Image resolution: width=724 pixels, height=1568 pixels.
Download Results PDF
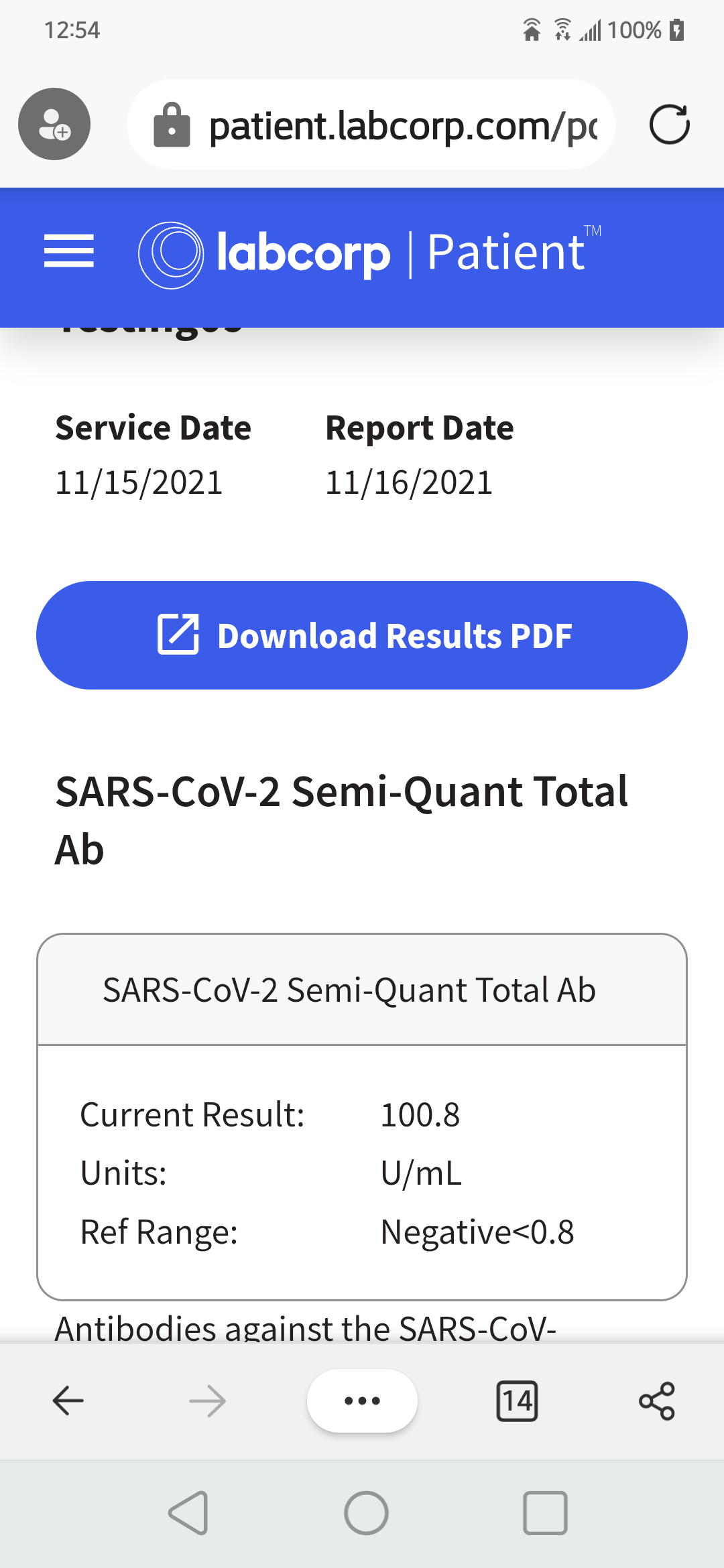tap(362, 635)
